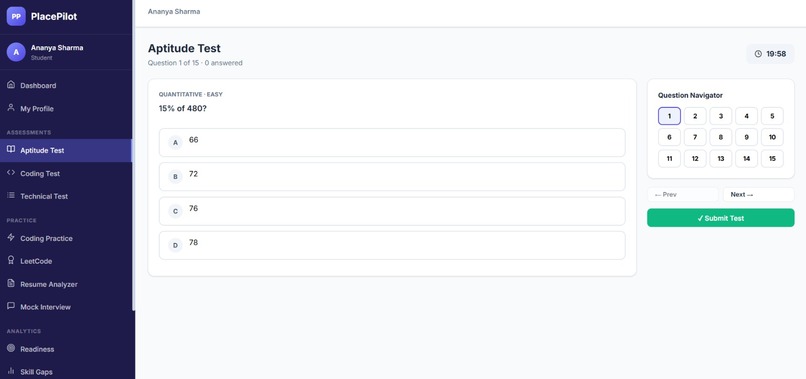Click the Resume Analyzer document icon

point(11,283)
